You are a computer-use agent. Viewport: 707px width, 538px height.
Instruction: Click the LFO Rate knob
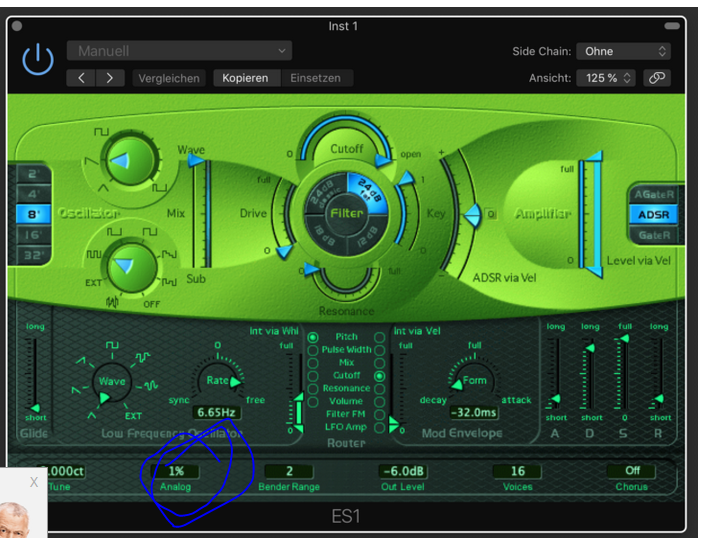pos(218,381)
